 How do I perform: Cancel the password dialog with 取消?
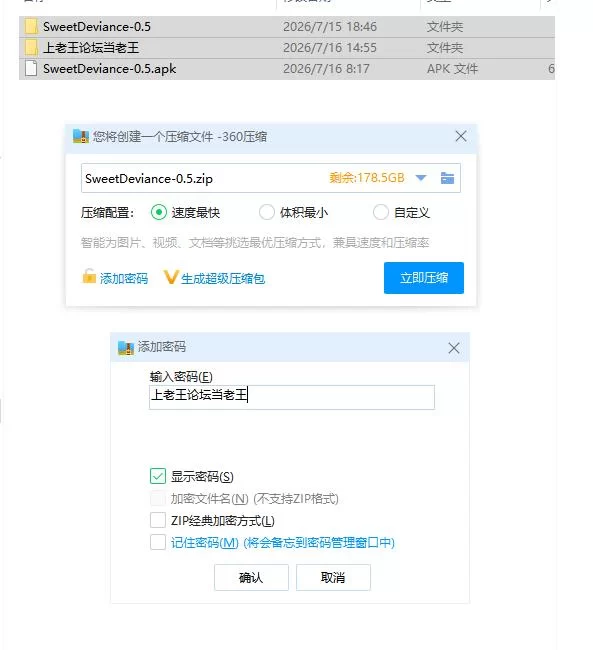point(333,577)
